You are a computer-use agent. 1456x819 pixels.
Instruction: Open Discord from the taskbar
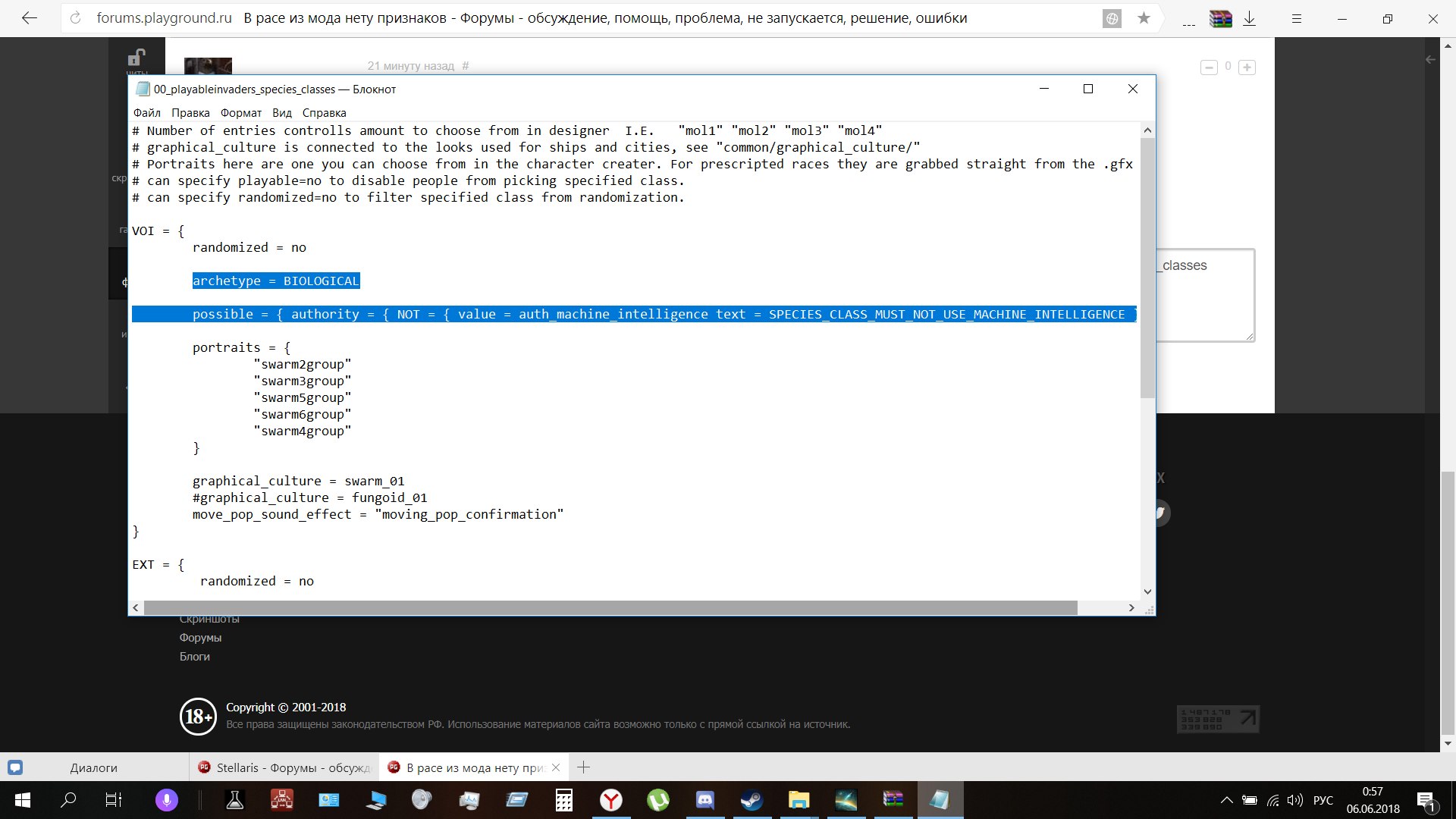(704, 800)
